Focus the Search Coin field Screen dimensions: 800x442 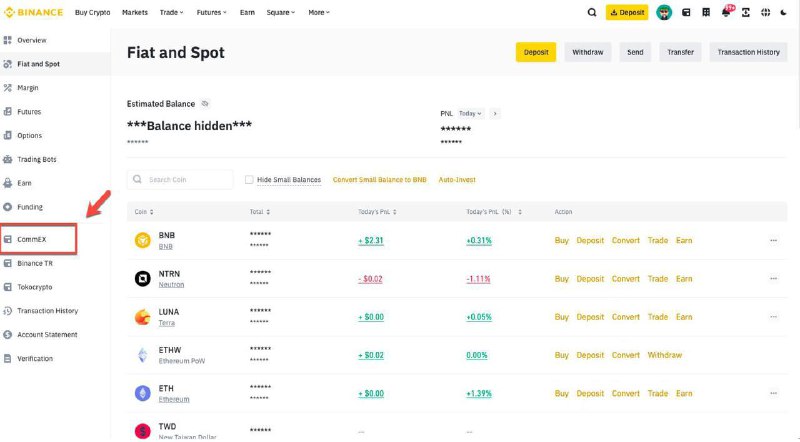[180, 180]
